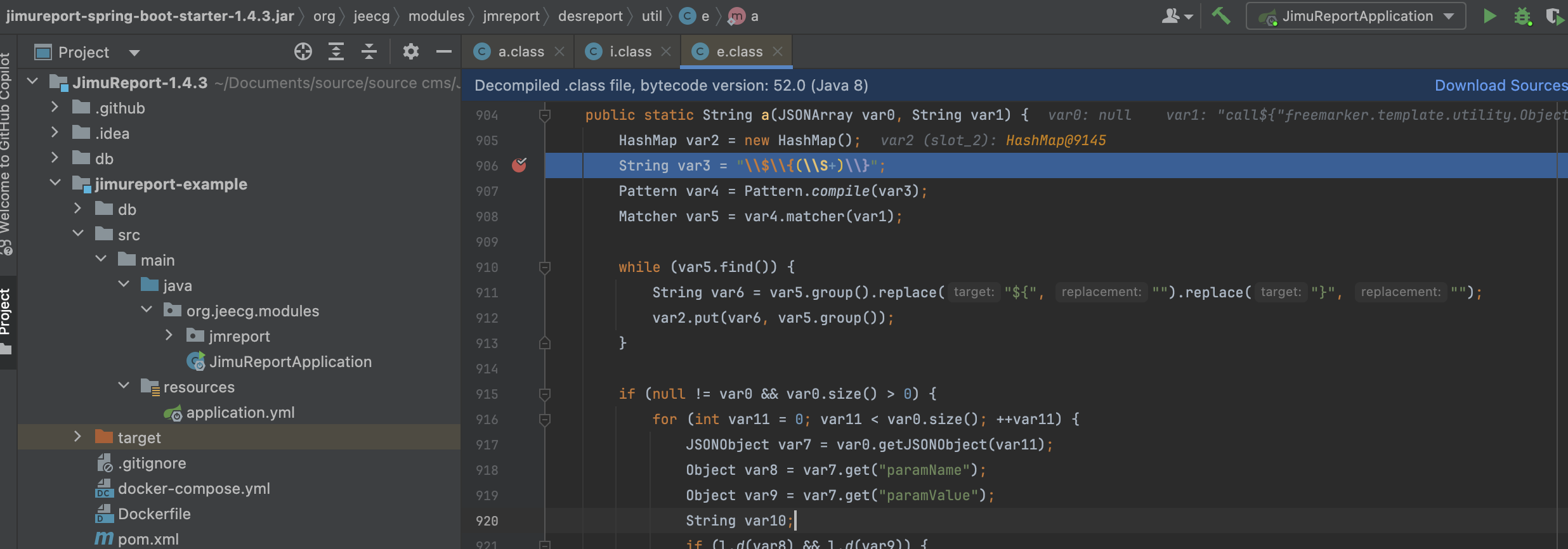Open the Project view selector dropdown
This screenshot has width=1568, height=549.
tap(134, 53)
